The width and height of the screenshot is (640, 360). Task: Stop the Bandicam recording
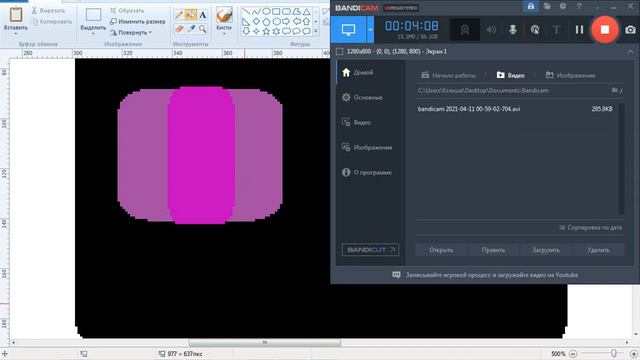click(604, 29)
